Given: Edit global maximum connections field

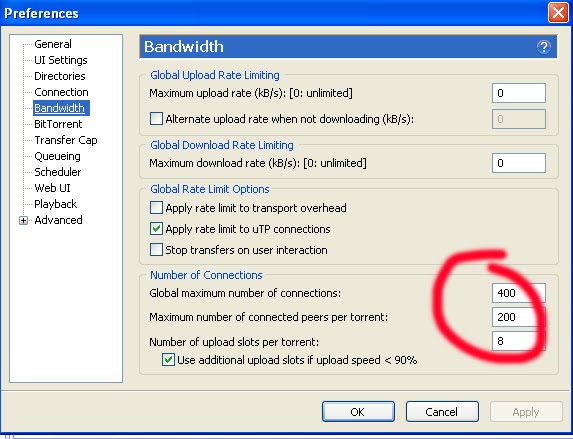Looking at the screenshot, I should click(519, 293).
